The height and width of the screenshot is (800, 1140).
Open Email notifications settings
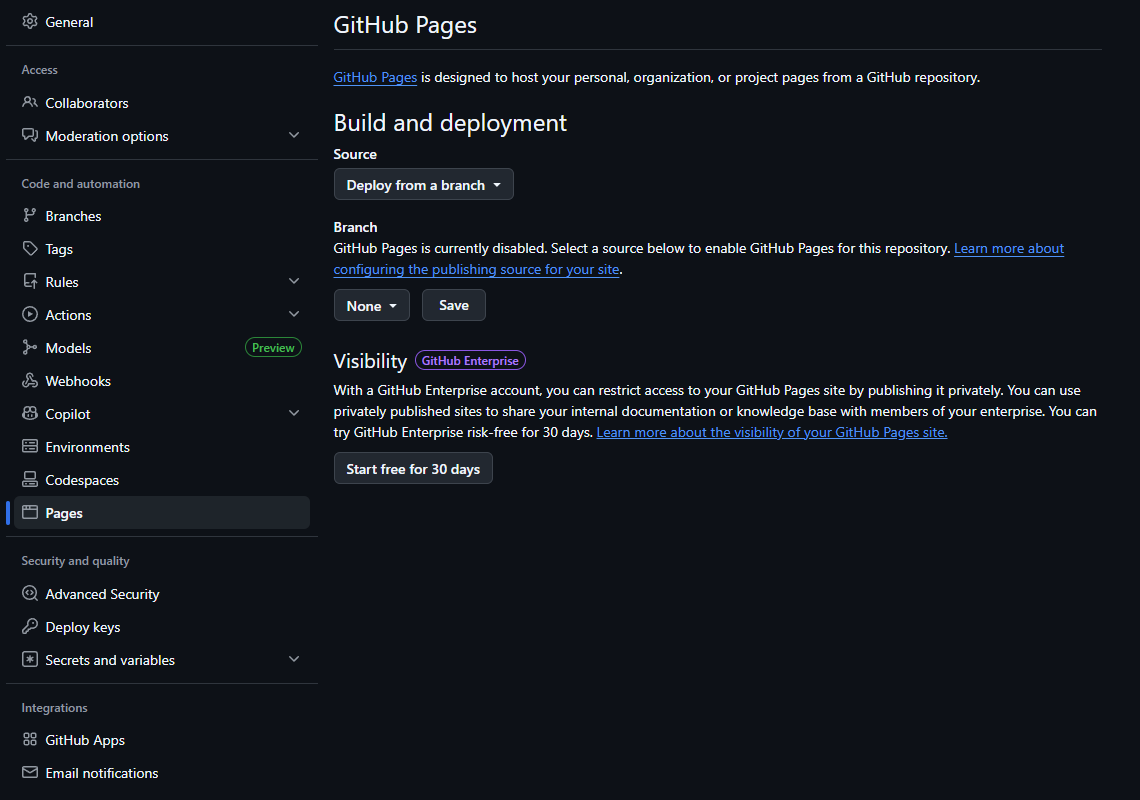(161, 773)
